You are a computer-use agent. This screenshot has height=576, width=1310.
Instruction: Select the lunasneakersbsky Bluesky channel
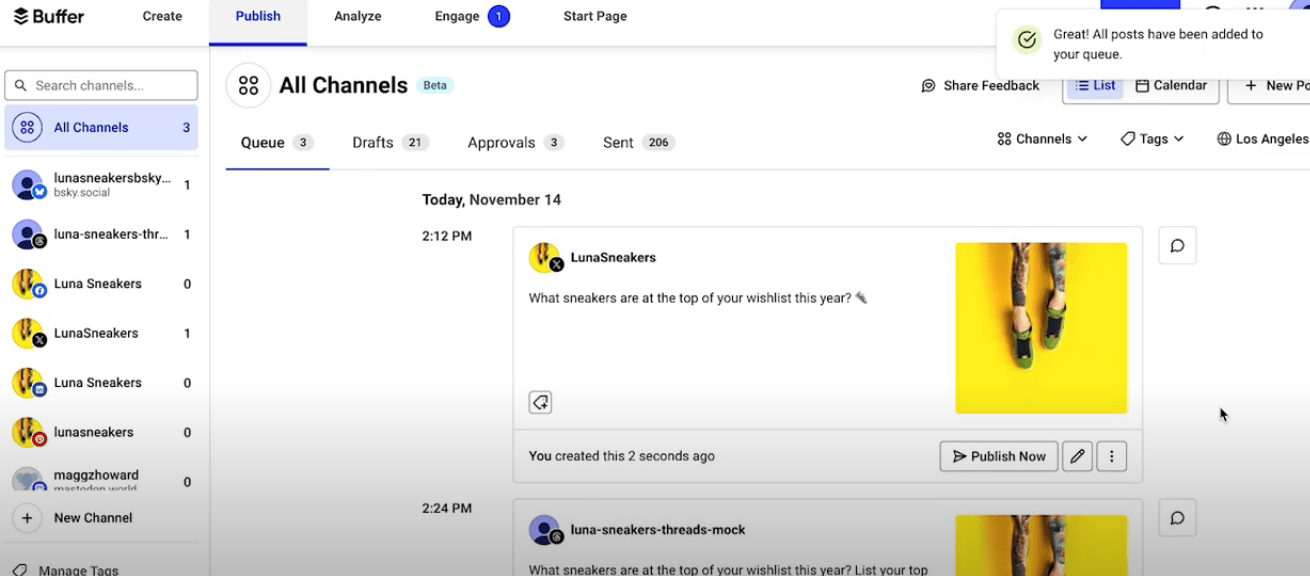(100, 185)
